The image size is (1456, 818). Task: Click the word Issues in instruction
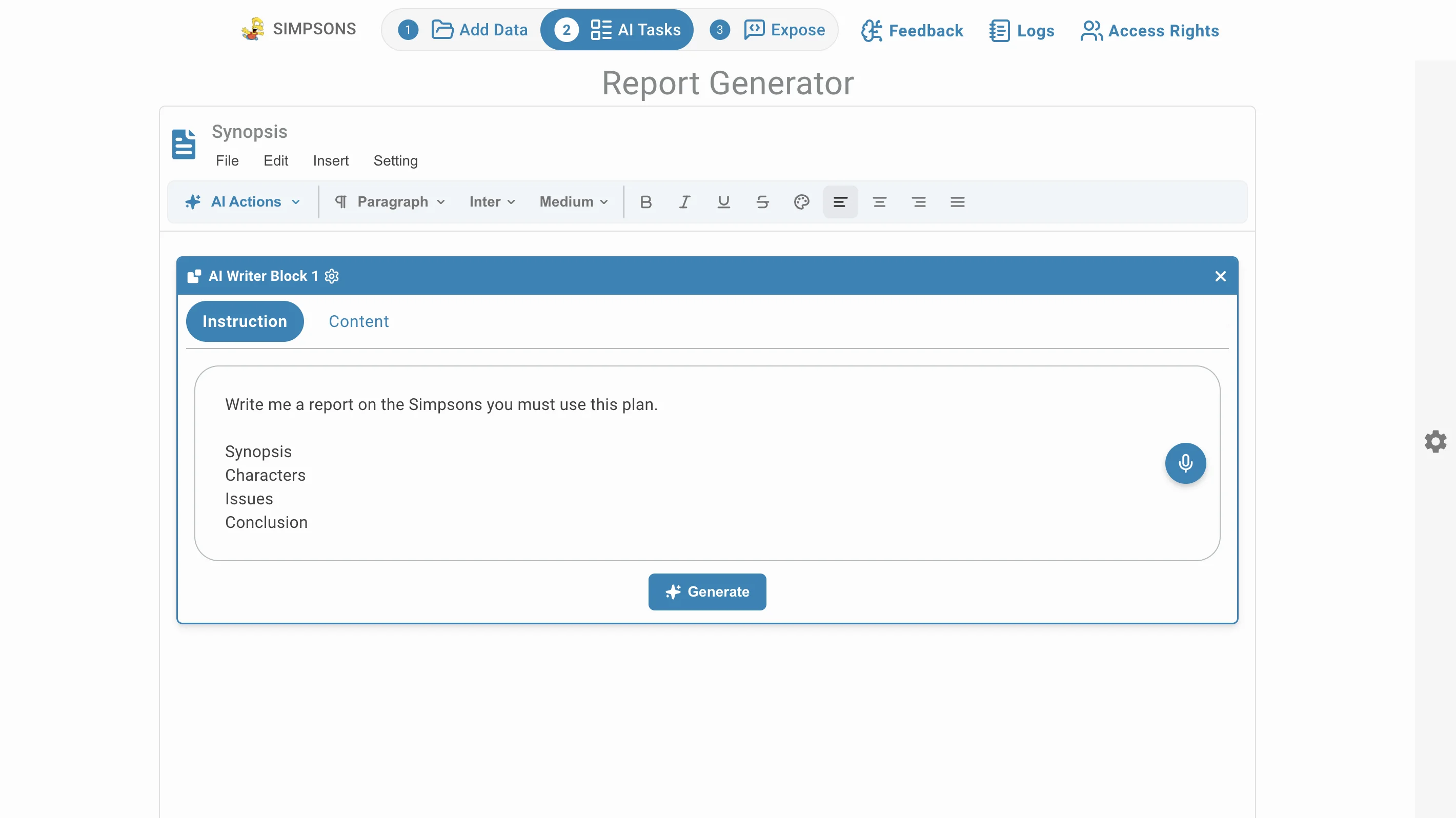click(249, 499)
